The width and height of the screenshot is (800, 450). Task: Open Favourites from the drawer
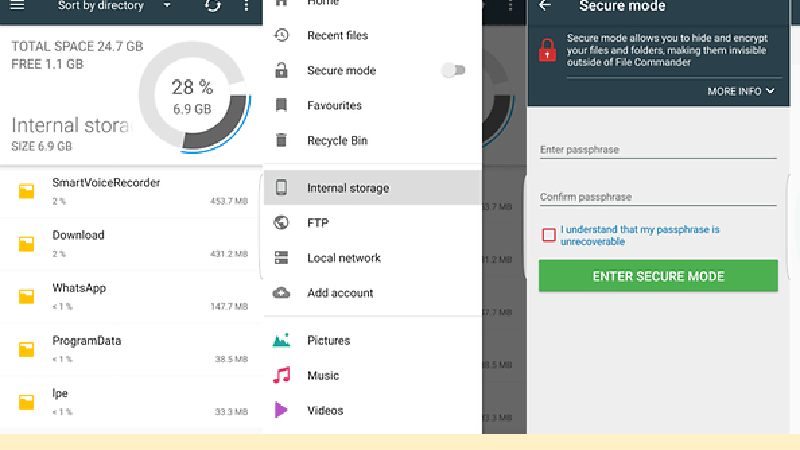tap(334, 105)
